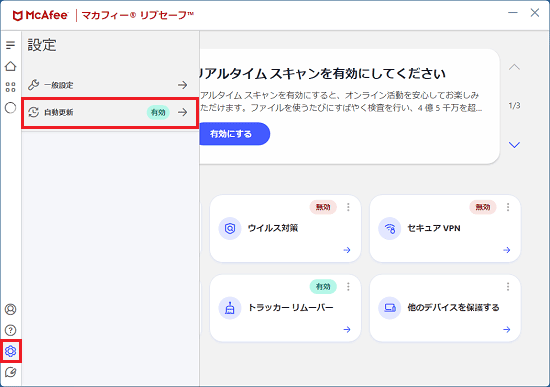Click the 1/3 page counter

514,106
